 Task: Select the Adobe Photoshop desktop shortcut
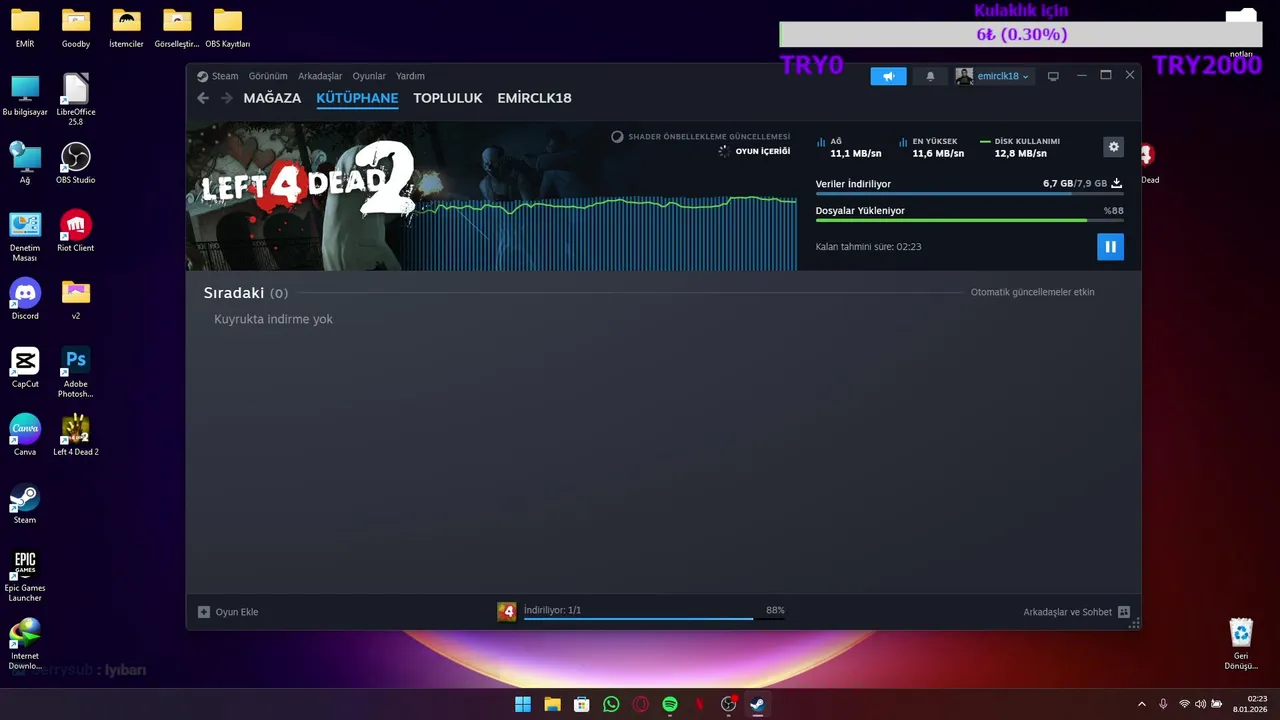point(76,372)
